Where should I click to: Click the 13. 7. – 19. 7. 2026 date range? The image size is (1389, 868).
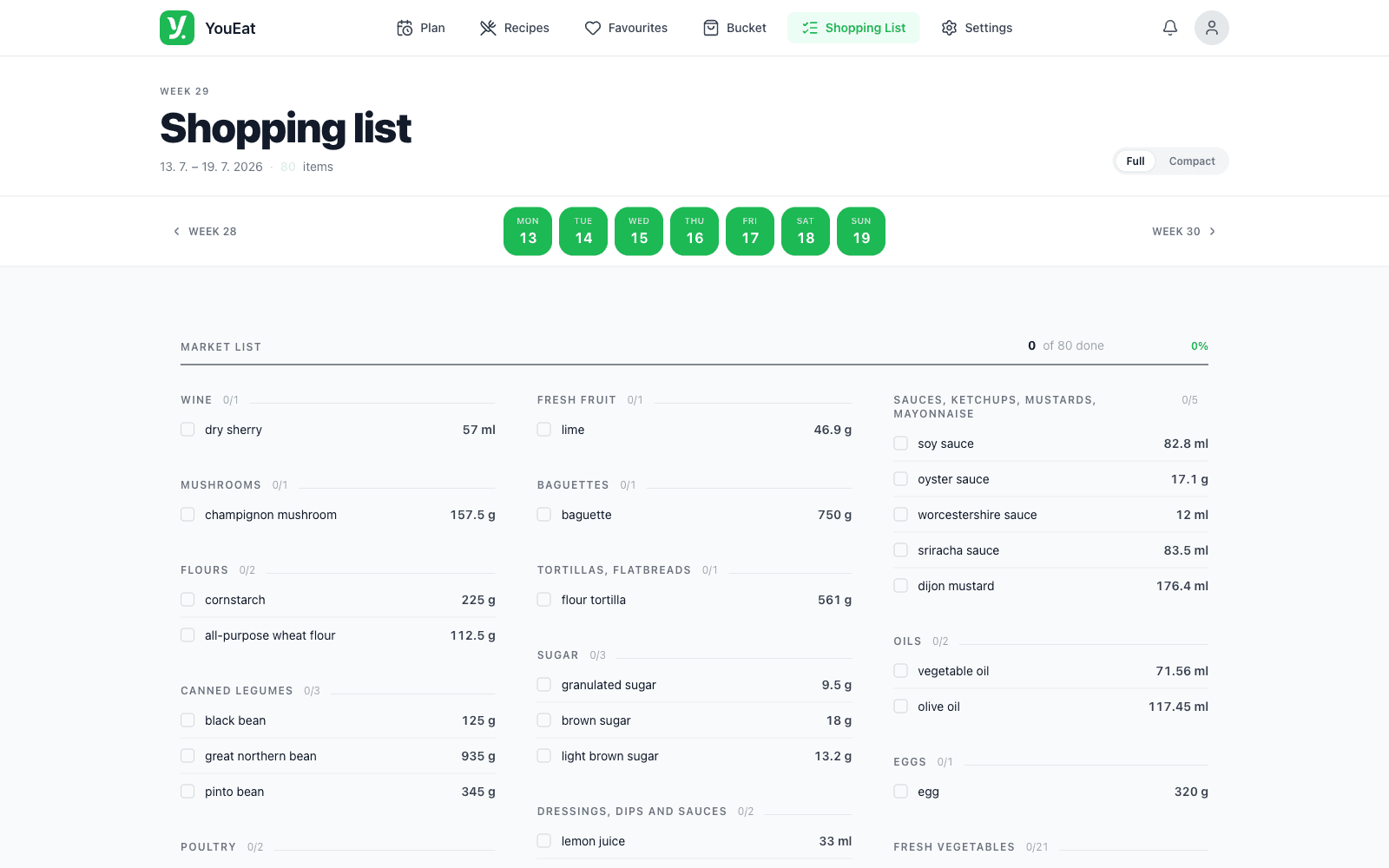211,167
